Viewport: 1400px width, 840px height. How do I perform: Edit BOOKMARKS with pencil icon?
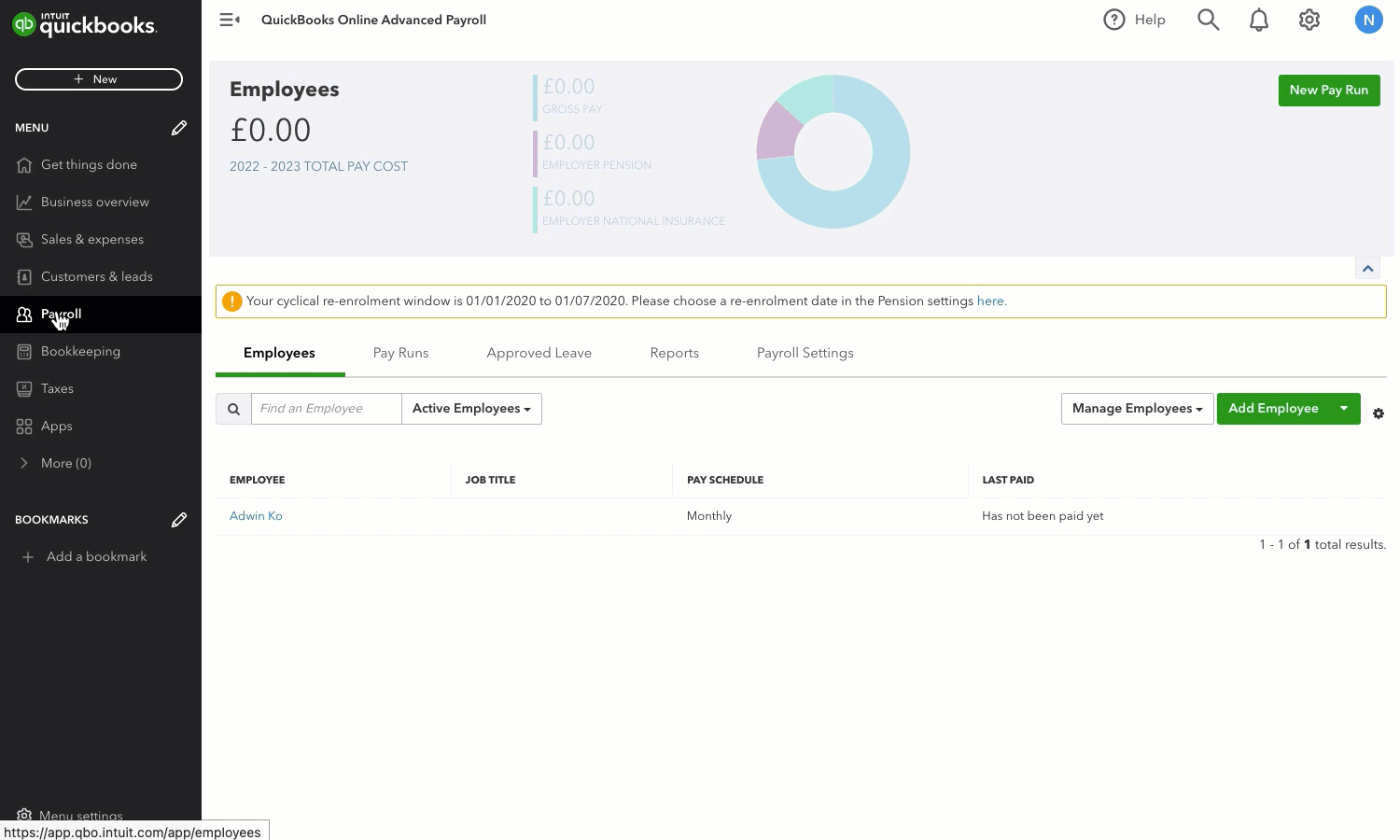point(179,520)
